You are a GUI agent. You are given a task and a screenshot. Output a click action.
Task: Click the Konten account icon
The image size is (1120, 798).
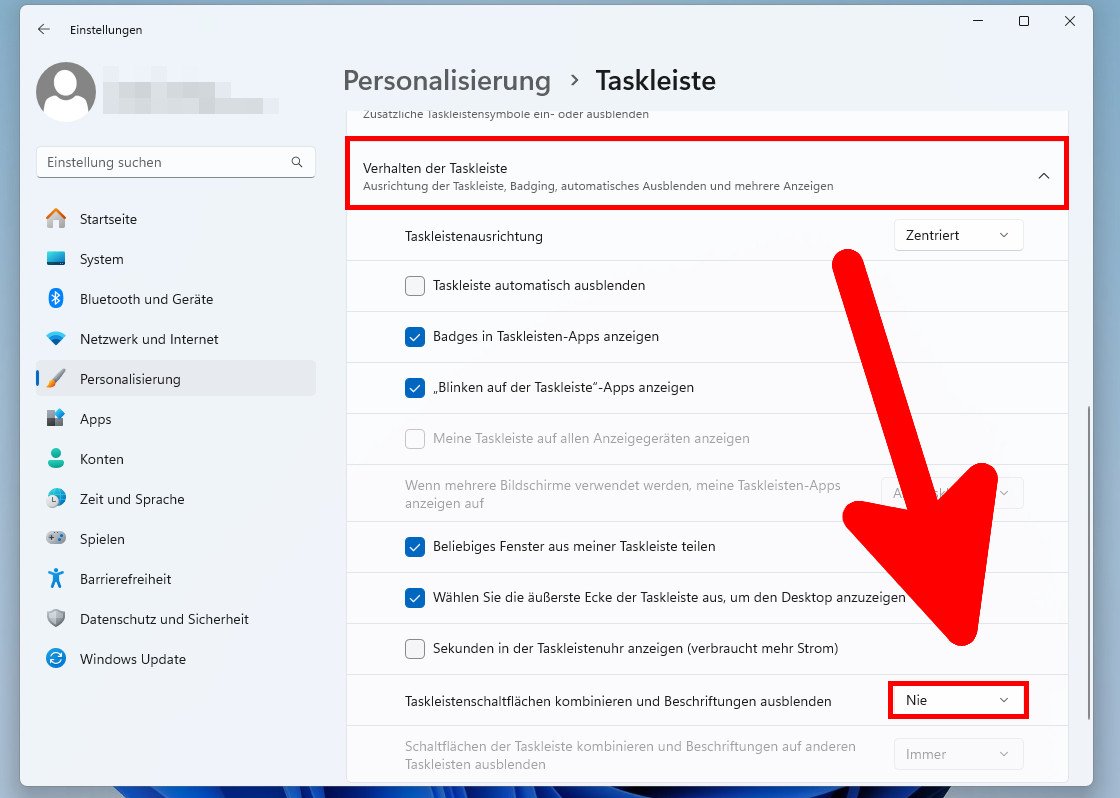[56, 459]
